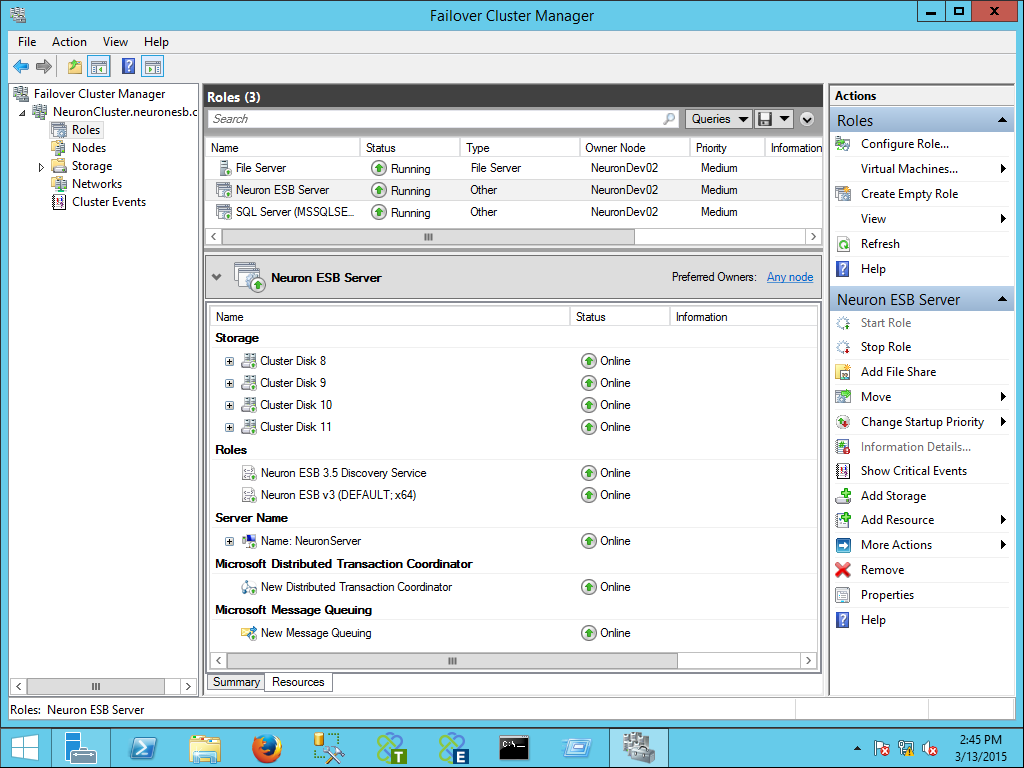The image size is (1024, 768).
Task: Click Move action for Neuron ESB Server
Action: 876,396
